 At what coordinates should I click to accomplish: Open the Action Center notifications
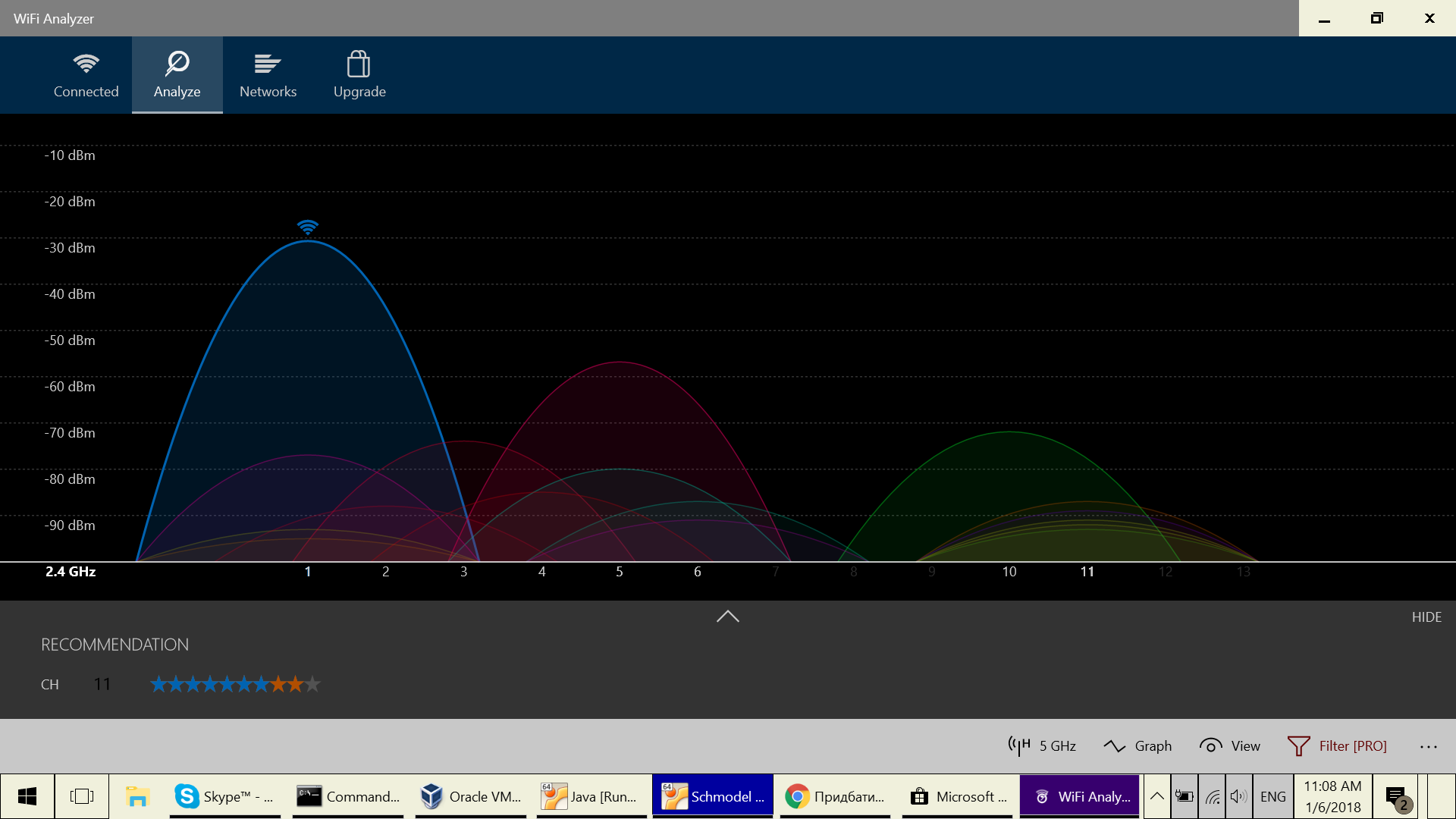pyautogui.click(x=1396, y=796)
